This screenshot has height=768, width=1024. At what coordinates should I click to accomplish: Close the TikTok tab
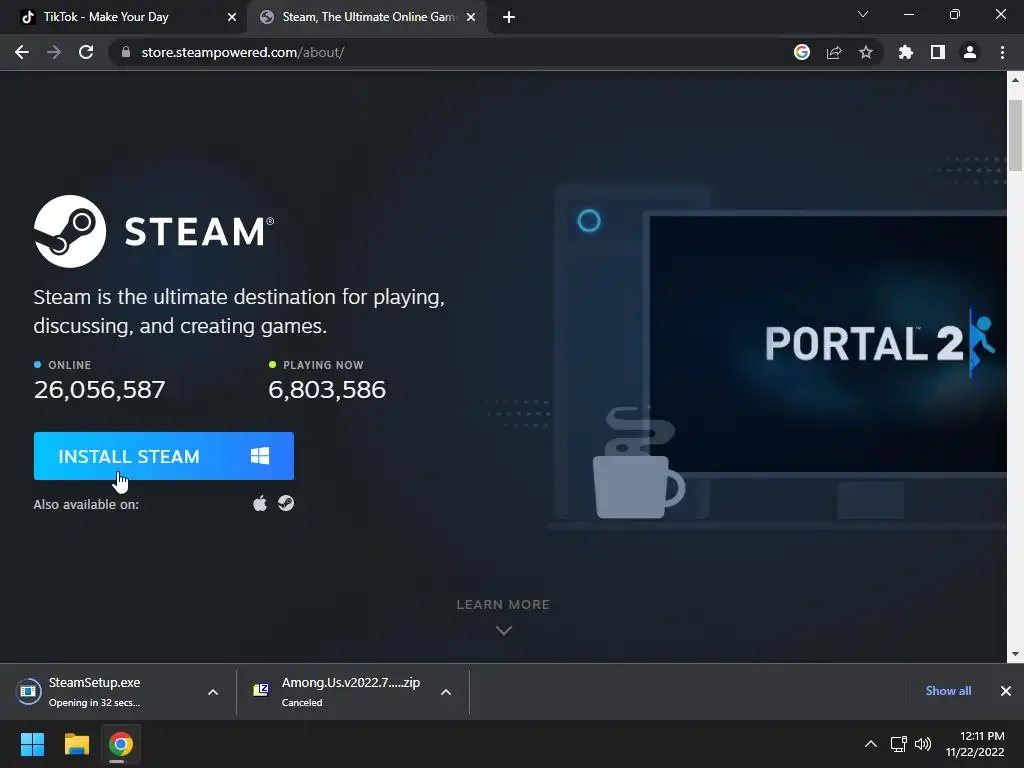pyautogui.click(x=232, y=17)
